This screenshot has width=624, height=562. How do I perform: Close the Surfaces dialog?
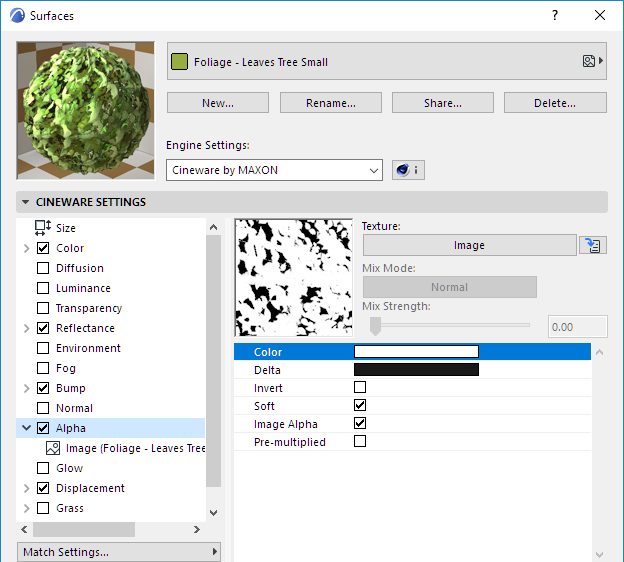coord(600,15)
